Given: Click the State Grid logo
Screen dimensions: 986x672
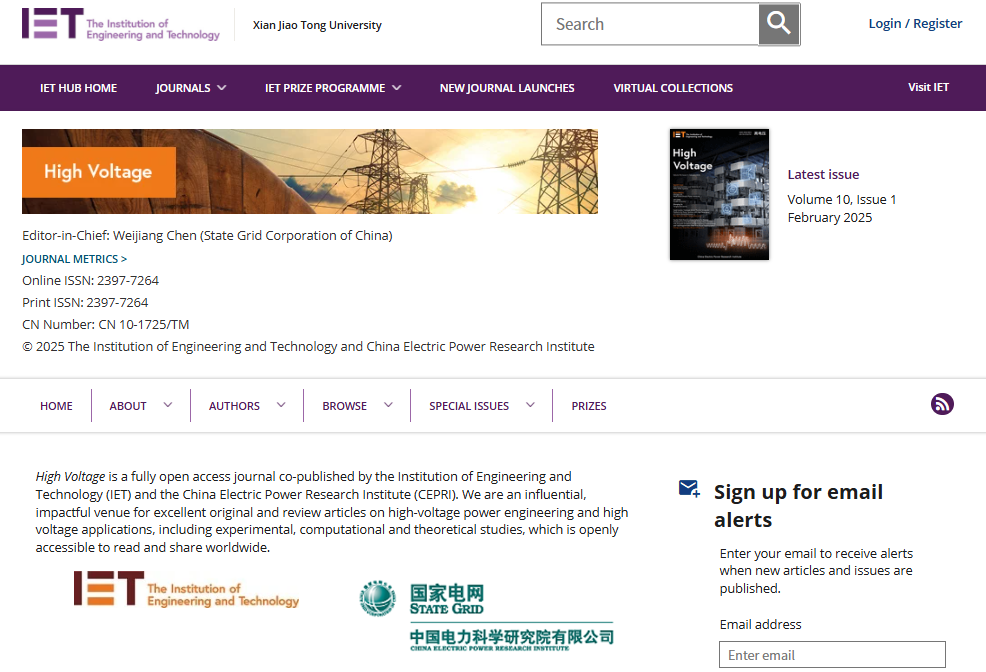Looking at the screenshot, I should coord(422,598).
